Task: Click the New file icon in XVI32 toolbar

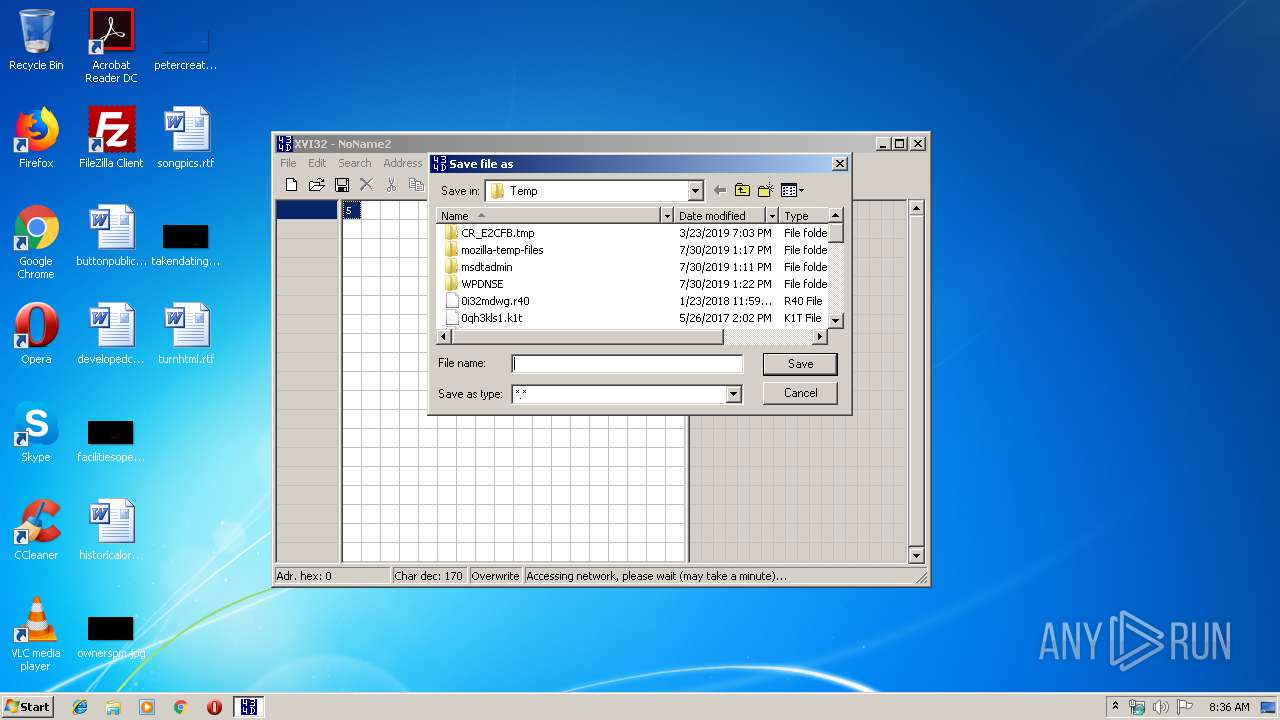Action: coord(291,184)
